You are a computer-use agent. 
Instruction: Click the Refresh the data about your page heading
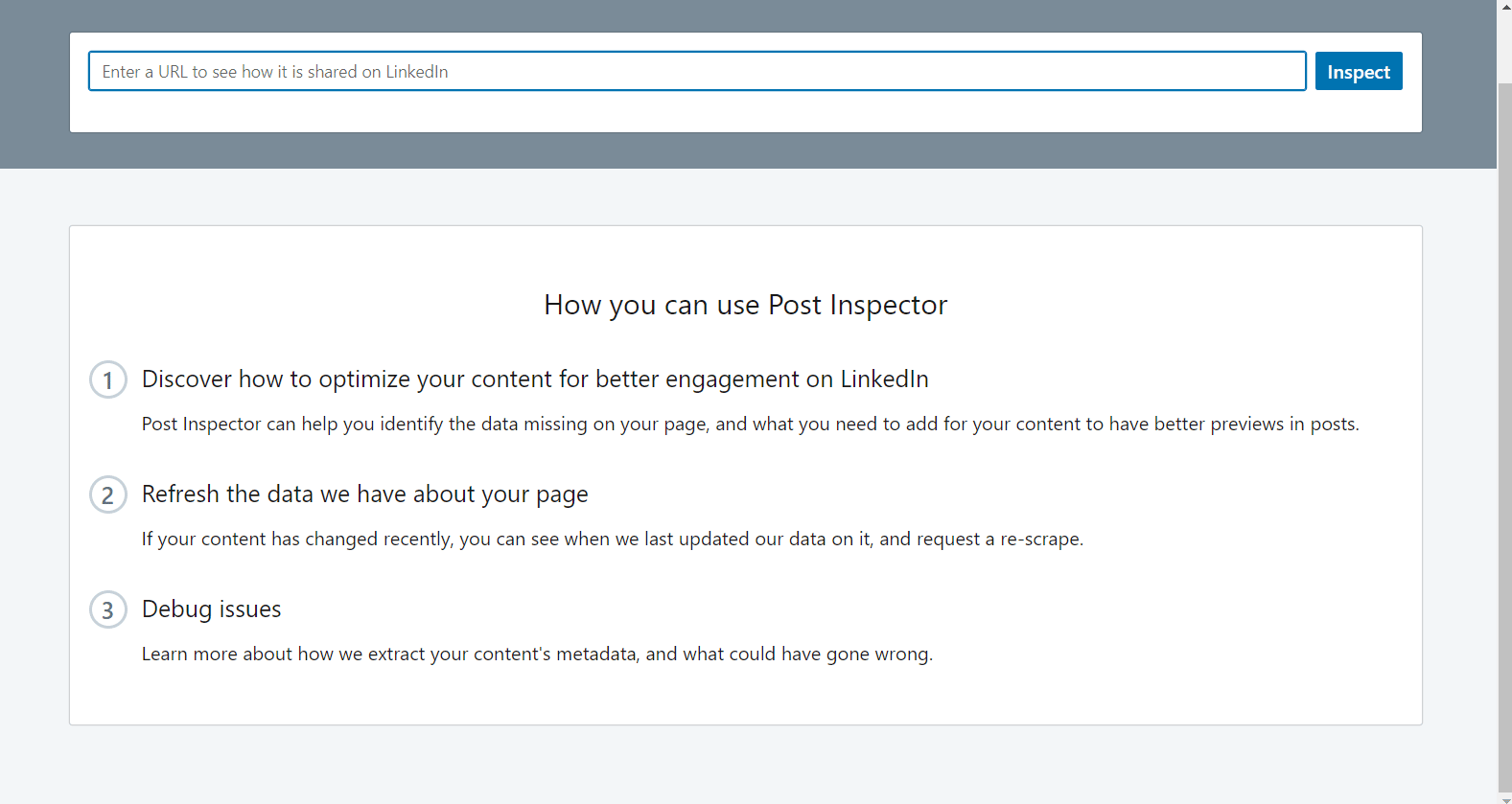(x=364, y=494)
